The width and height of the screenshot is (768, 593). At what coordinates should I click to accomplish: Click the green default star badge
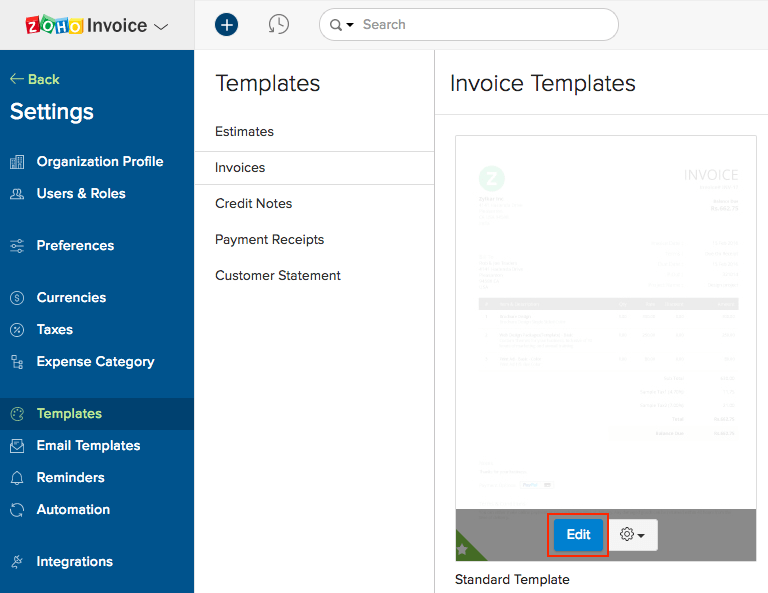466,548
